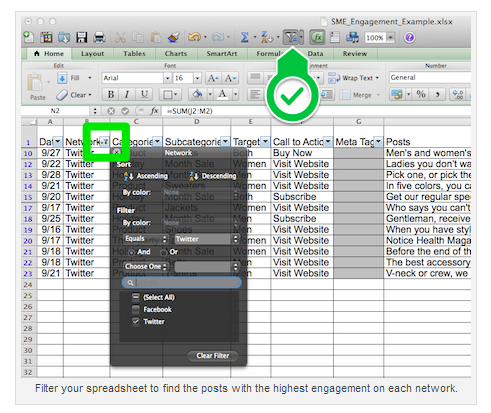Image resolution: width=491 pixels, height=413 pixels.
Task: Click the Copy toolbar icon
Action: 138,37
